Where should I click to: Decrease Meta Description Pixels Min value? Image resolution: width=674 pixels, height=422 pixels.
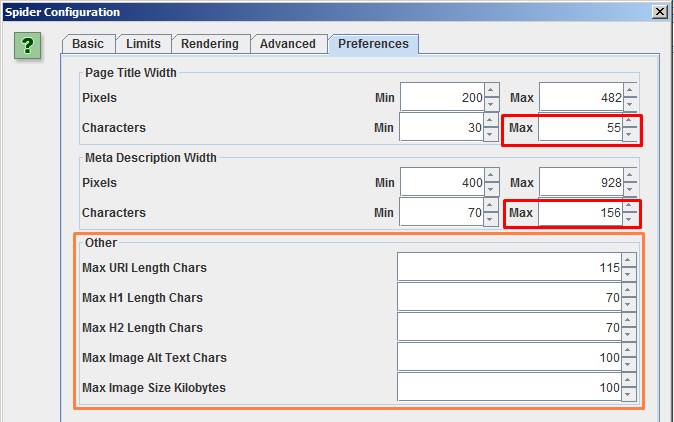point(492,189)
